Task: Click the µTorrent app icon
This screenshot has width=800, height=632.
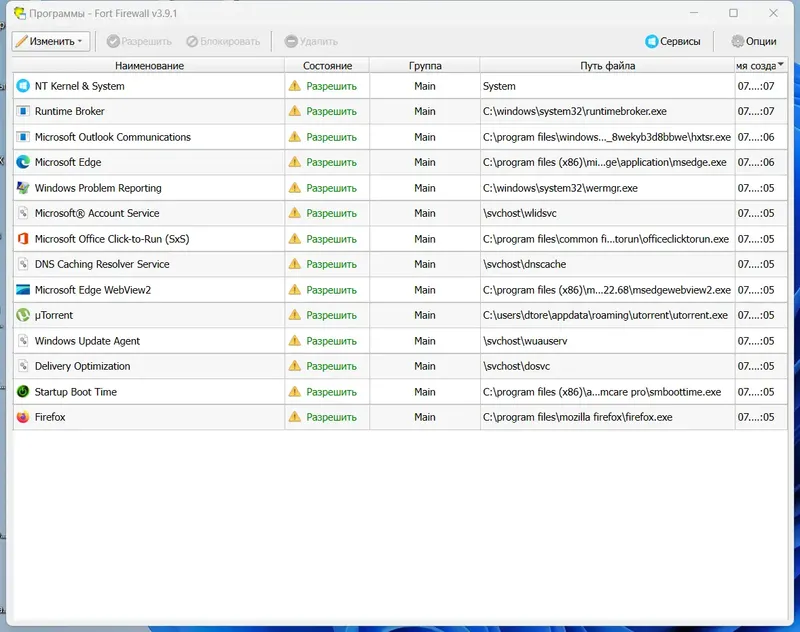Action: (x=23, y=315)
